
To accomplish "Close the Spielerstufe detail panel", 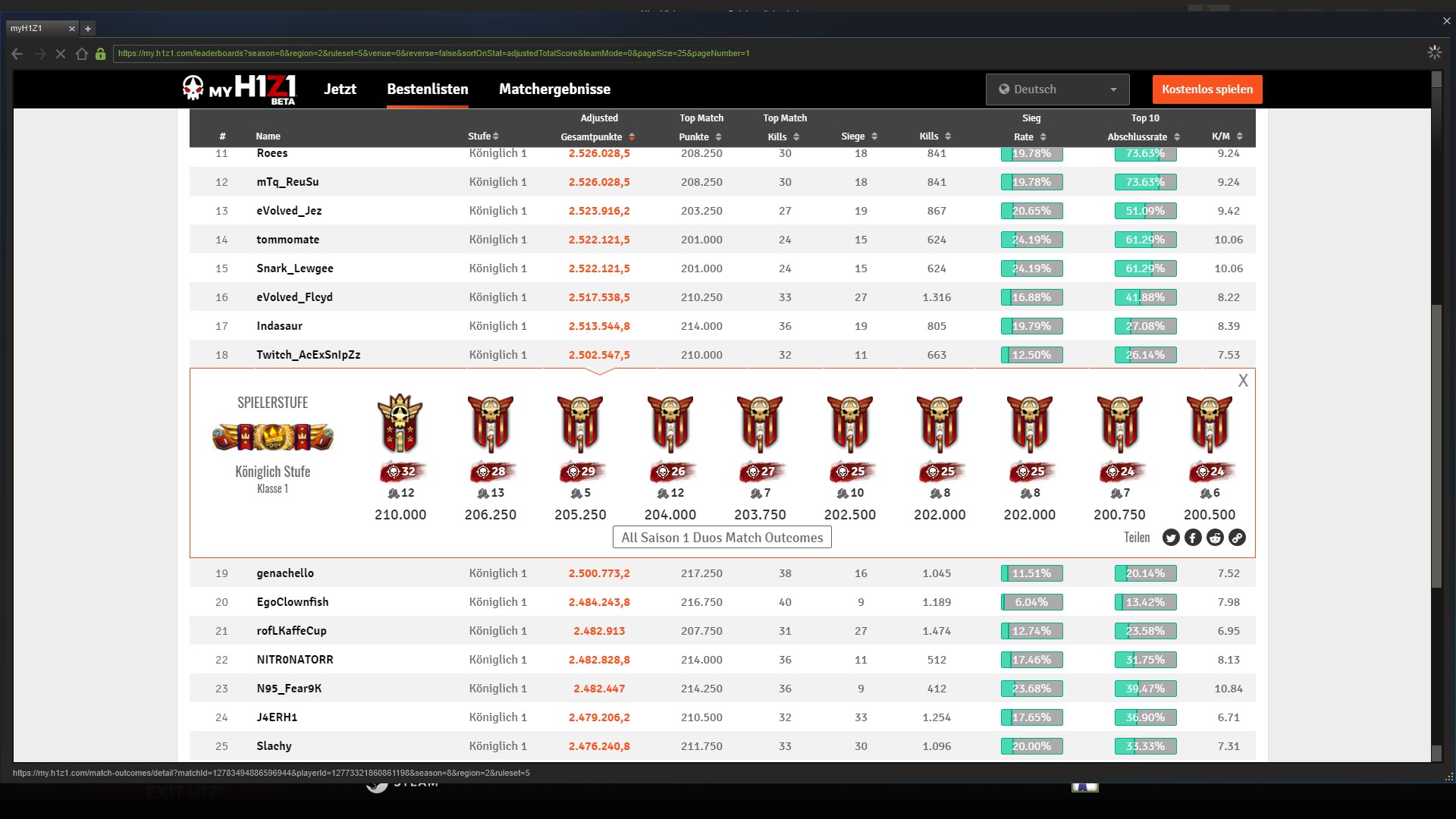I will click(x=1242, y=381).
